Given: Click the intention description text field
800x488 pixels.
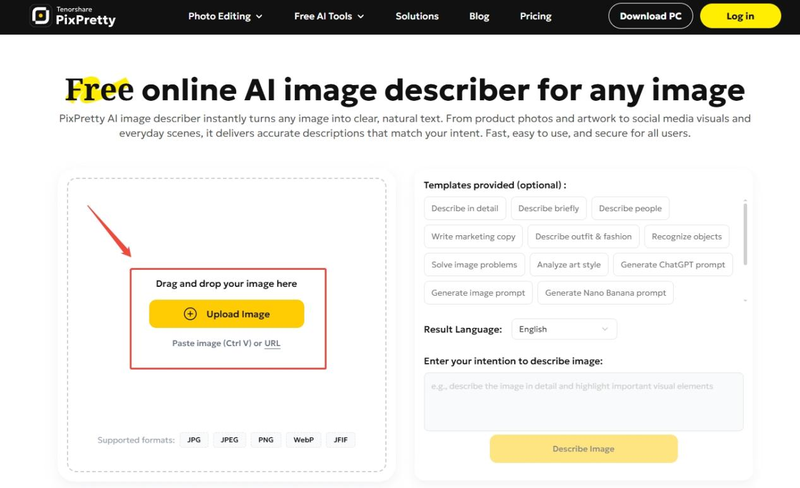Looking at the screenshot, I should (x=583, y=401).
